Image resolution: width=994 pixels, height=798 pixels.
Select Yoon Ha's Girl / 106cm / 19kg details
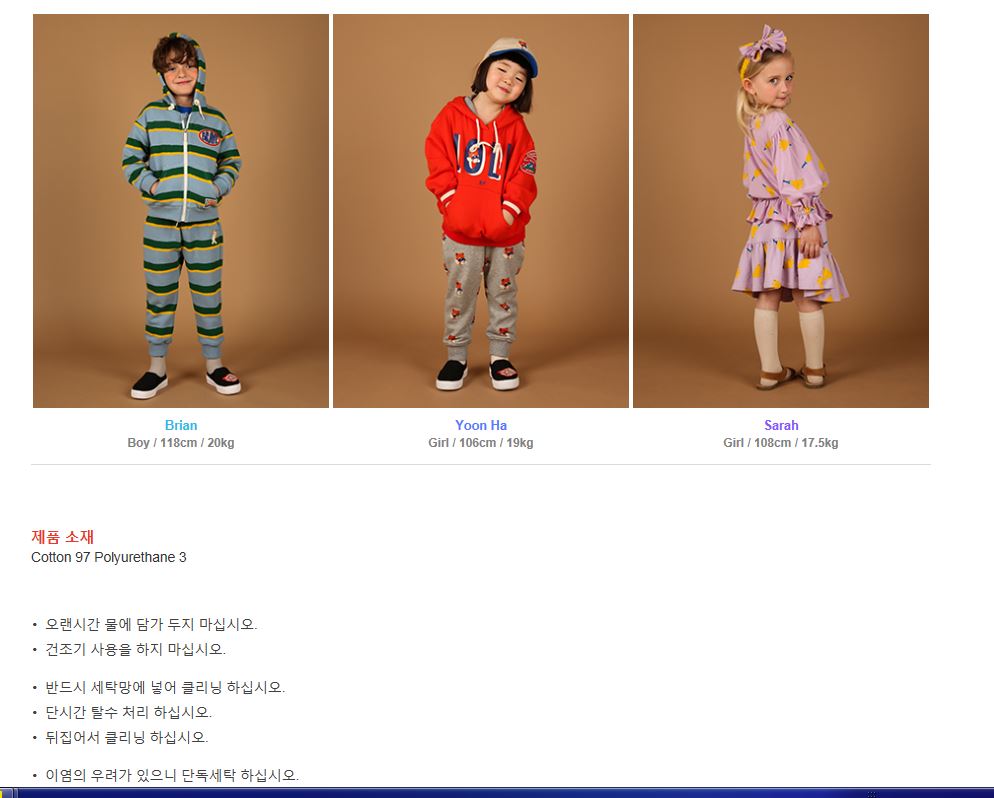(x=481, y=443)
